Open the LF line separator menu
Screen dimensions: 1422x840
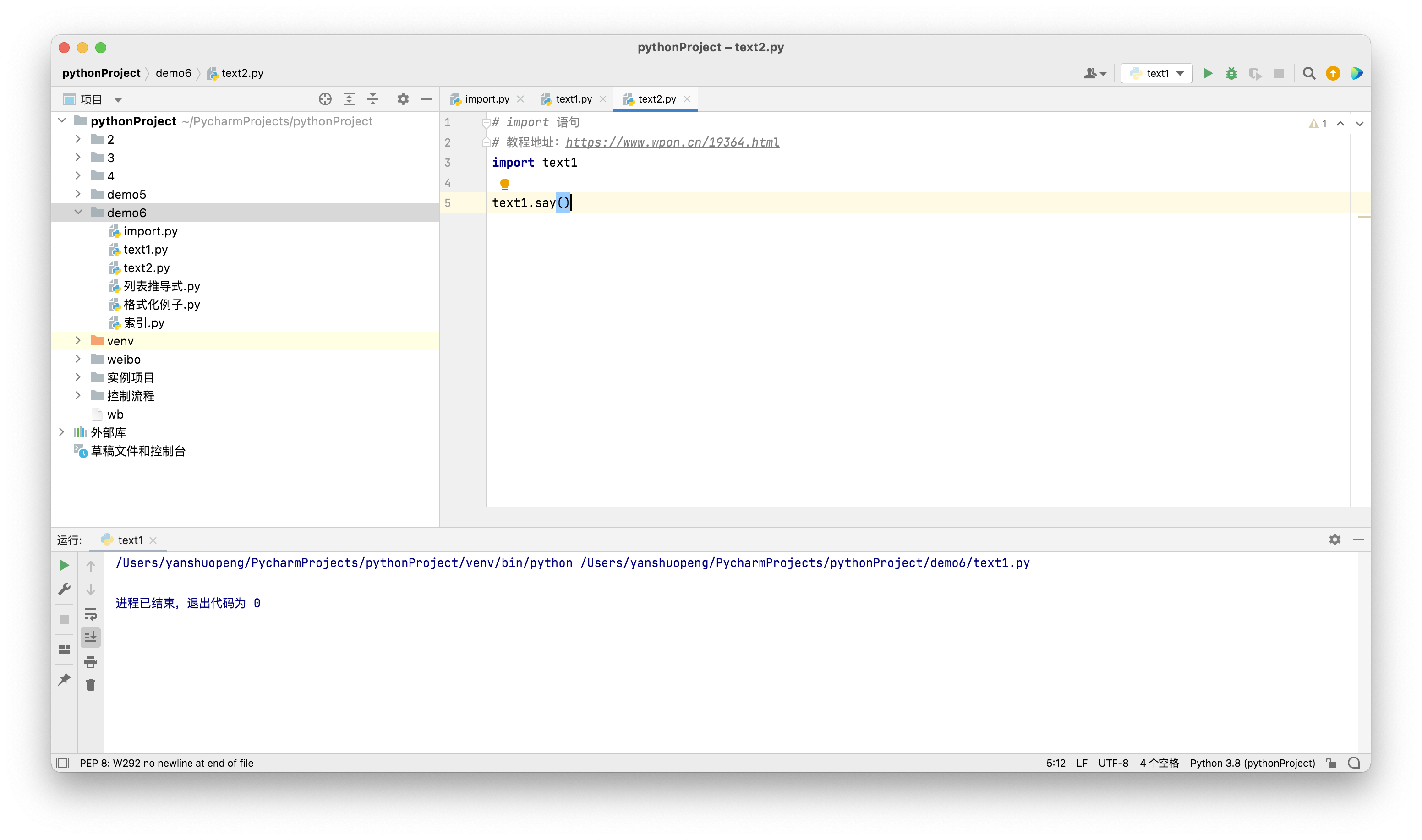pos(1082,763)
